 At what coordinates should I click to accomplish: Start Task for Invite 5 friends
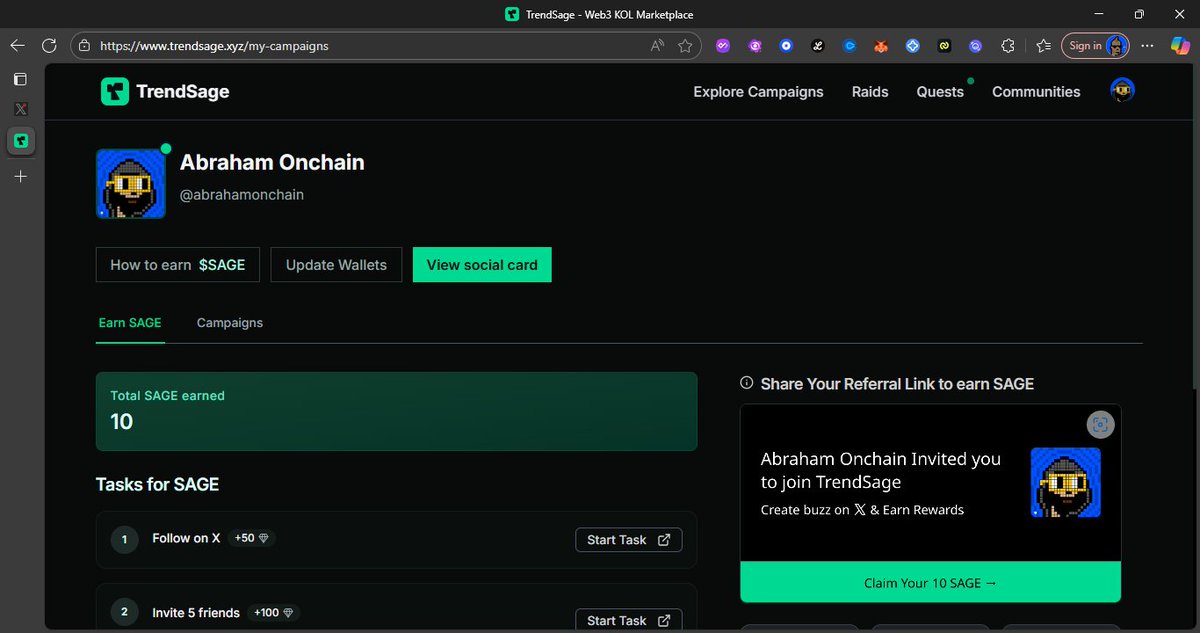[629, 620]
